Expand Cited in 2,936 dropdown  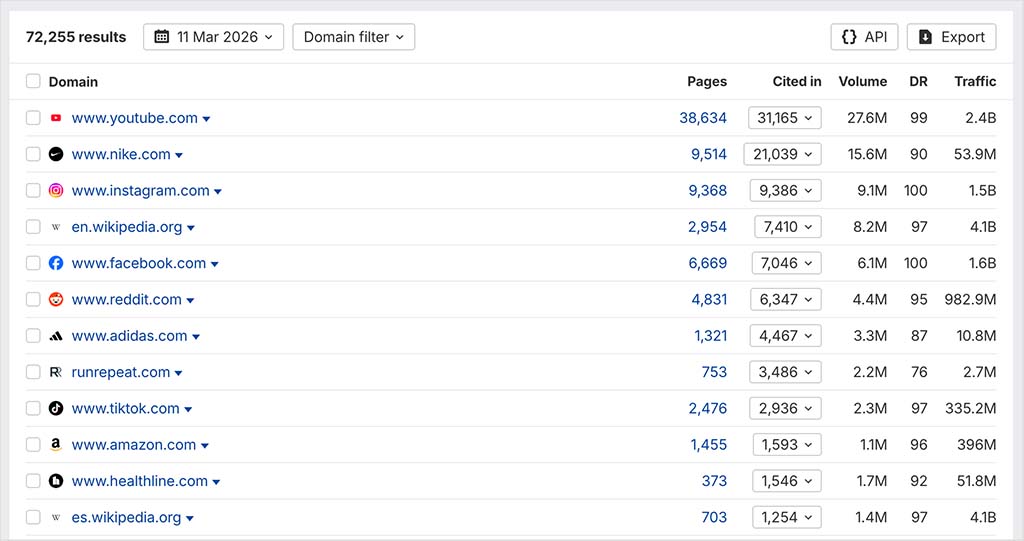[786, 408]
